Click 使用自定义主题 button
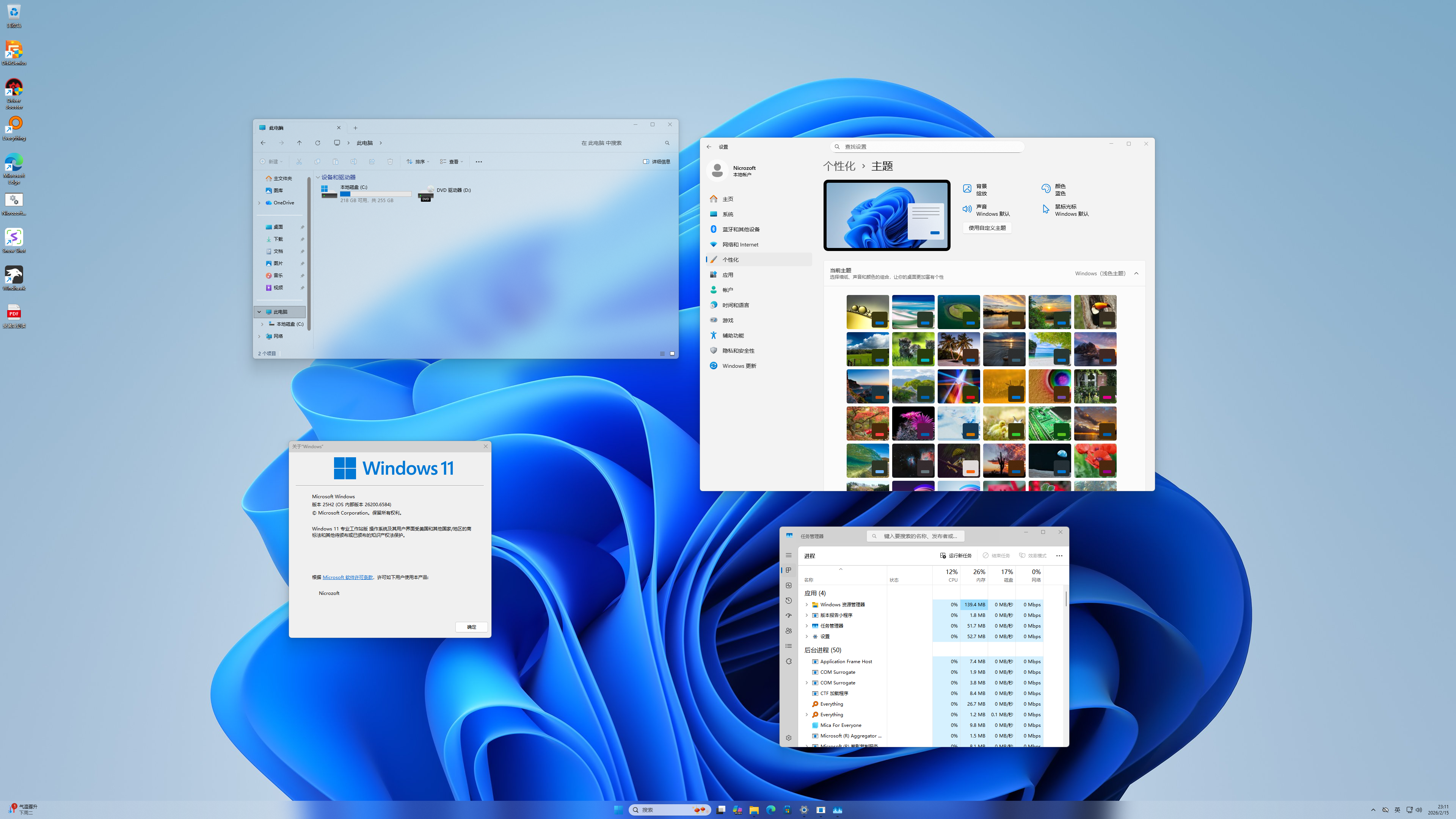1456x819 pixels. click(x=987, y=228)
